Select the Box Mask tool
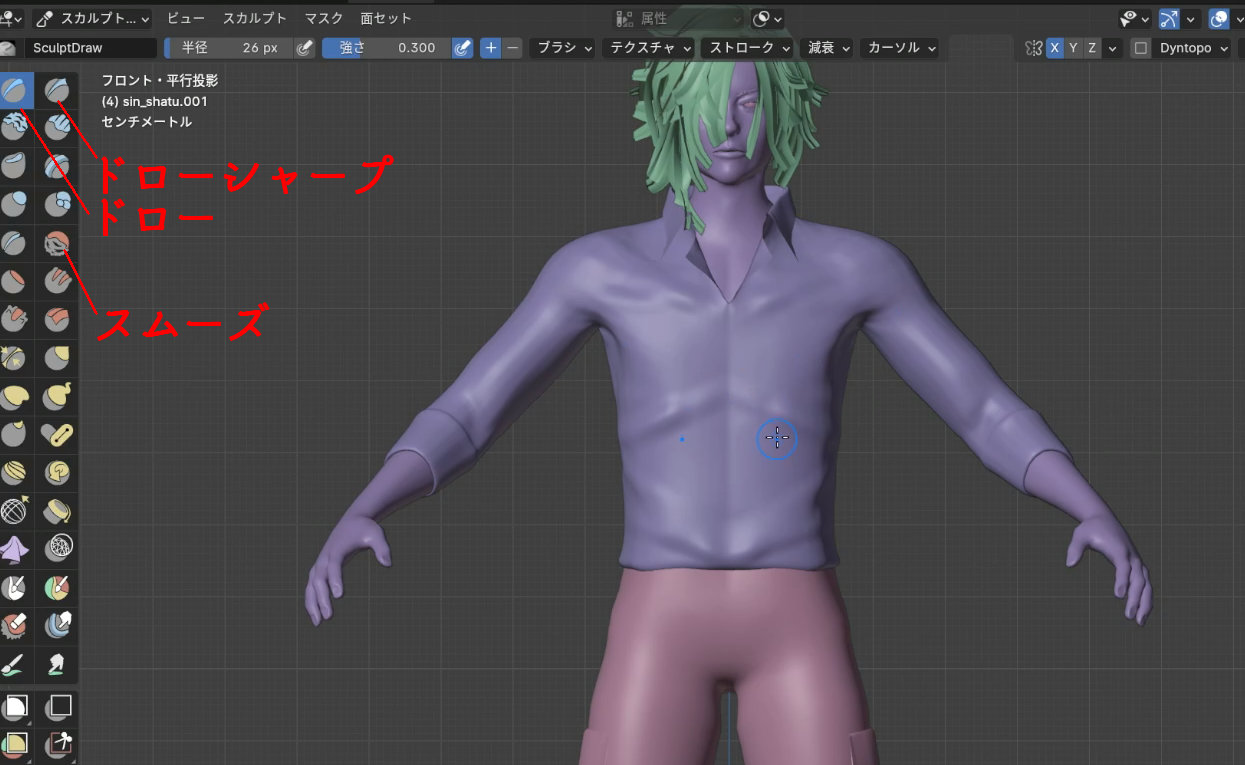 (x=15, y=707)
